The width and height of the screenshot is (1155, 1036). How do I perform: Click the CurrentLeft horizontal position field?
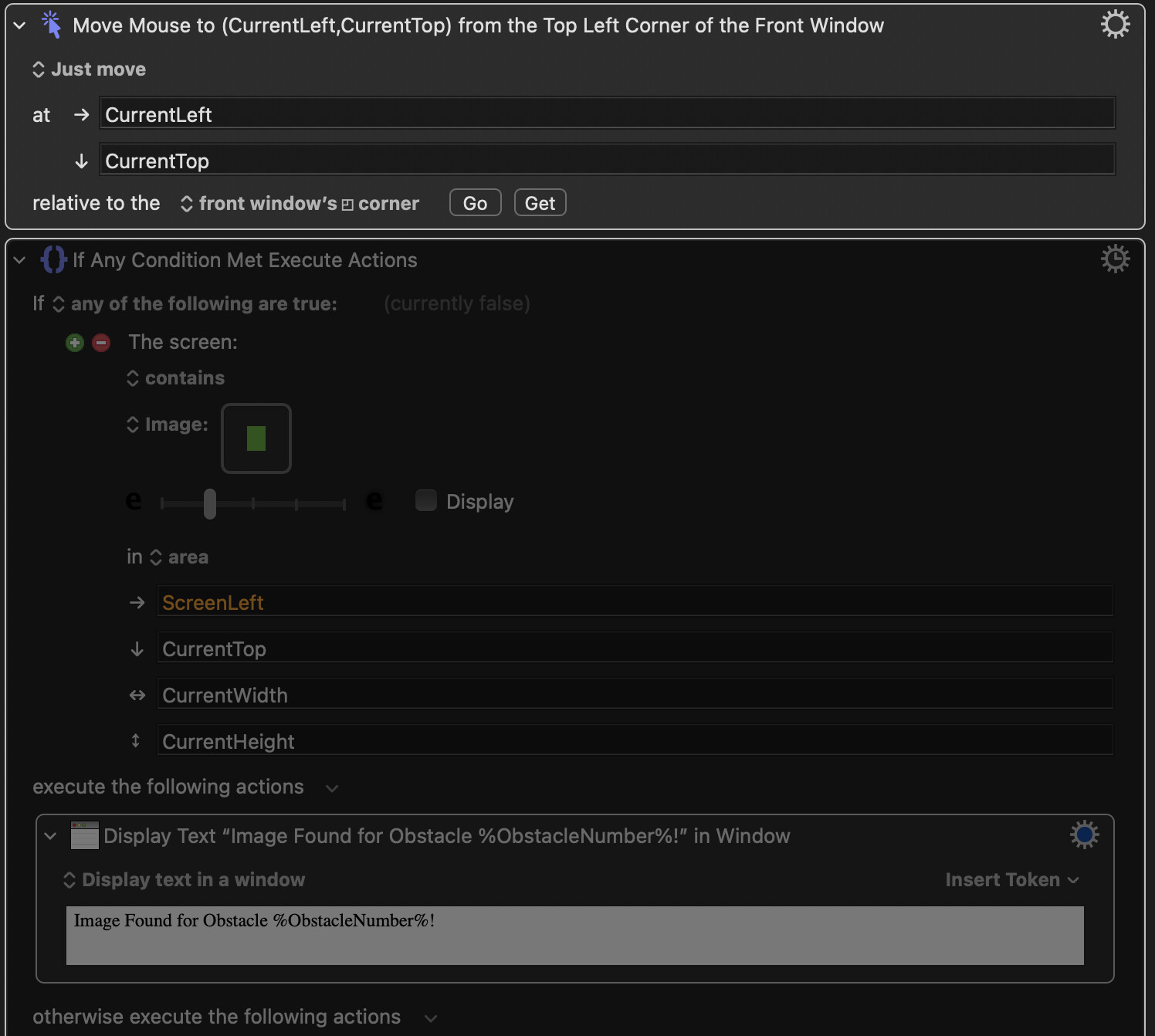click(x=608, y=113)
